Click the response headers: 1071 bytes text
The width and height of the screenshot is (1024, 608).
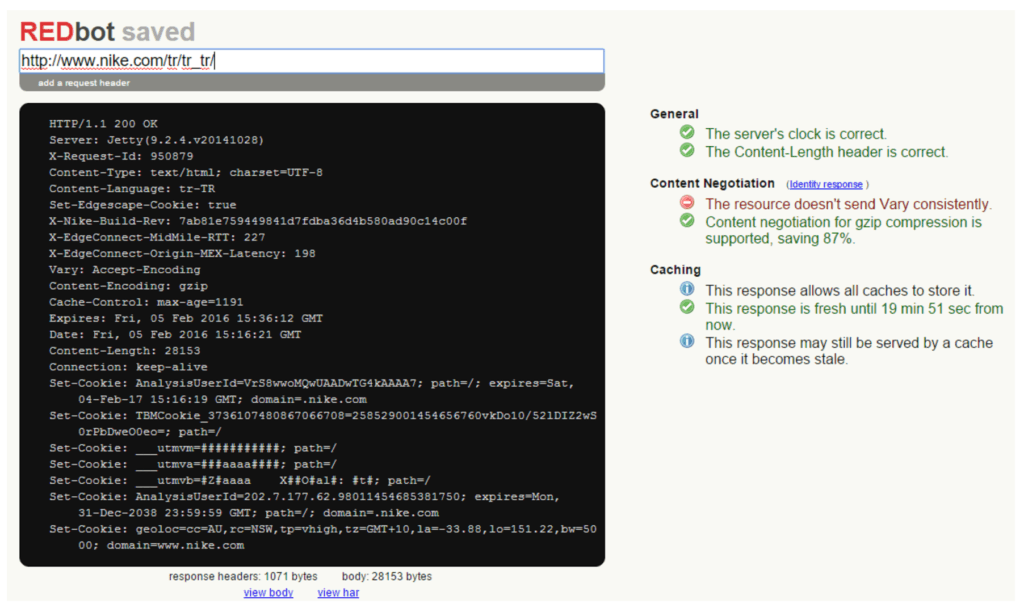[243, 577]
